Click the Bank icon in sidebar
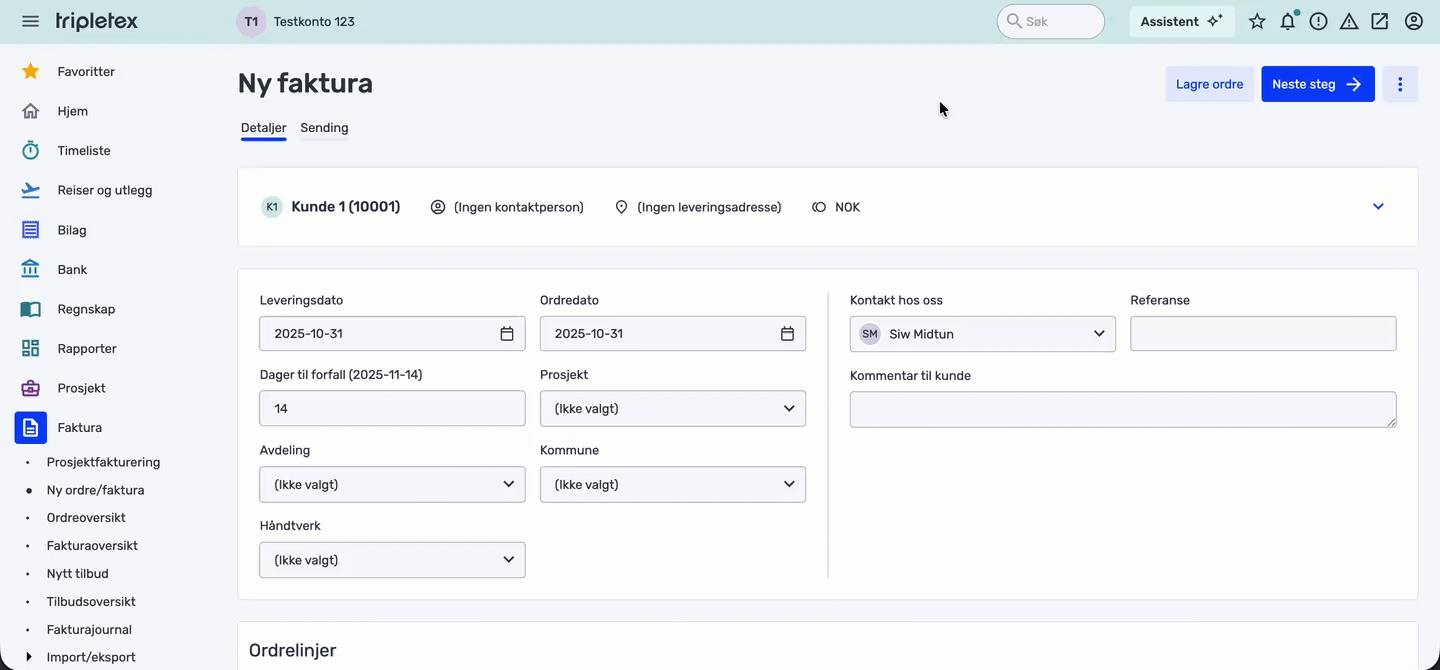1440x670 pixels. pyautogui.click(x=31, y=270)
